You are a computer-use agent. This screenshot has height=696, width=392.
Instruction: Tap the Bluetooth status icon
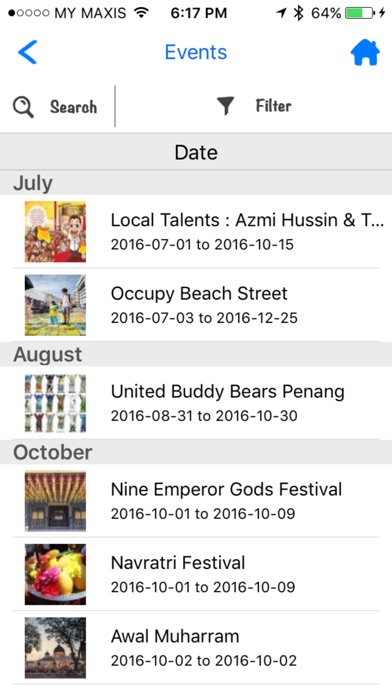point(298,13)
